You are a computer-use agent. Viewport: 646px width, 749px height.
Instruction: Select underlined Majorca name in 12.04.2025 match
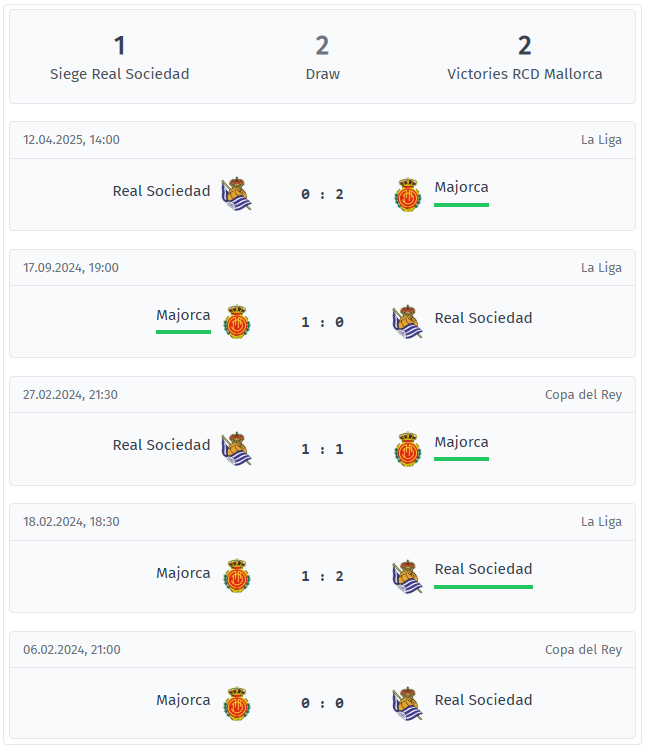[462, 187]
